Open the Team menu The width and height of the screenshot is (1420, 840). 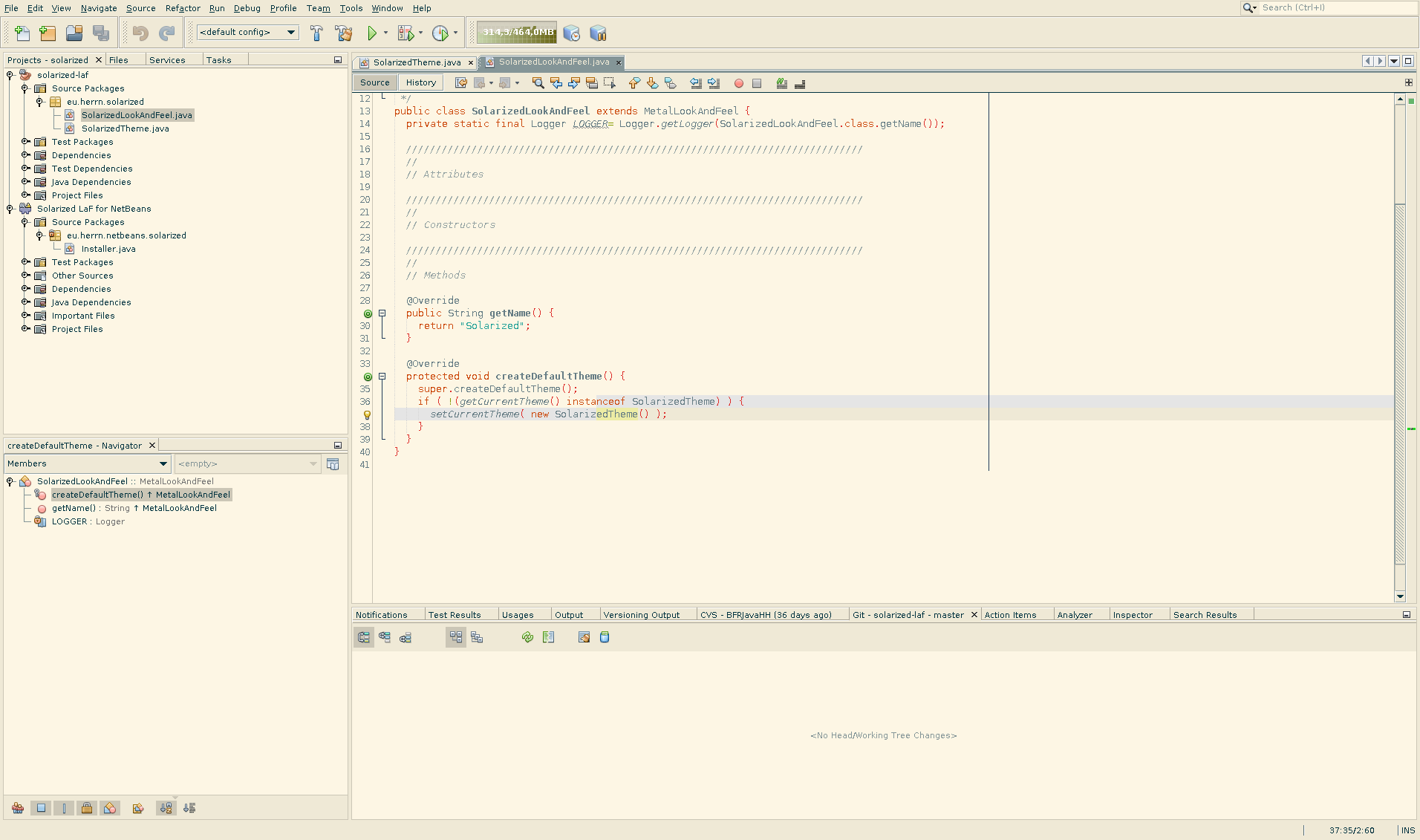[318, 8]
